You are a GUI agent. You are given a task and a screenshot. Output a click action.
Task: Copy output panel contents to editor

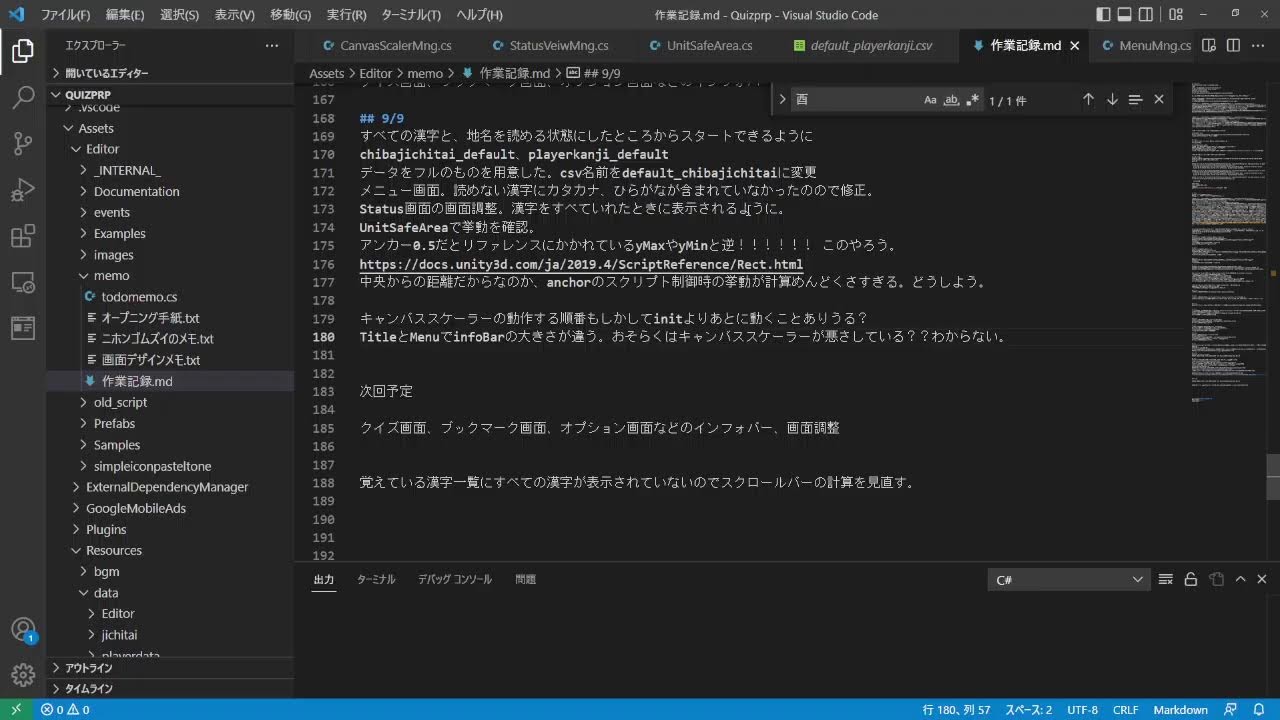1216,580
